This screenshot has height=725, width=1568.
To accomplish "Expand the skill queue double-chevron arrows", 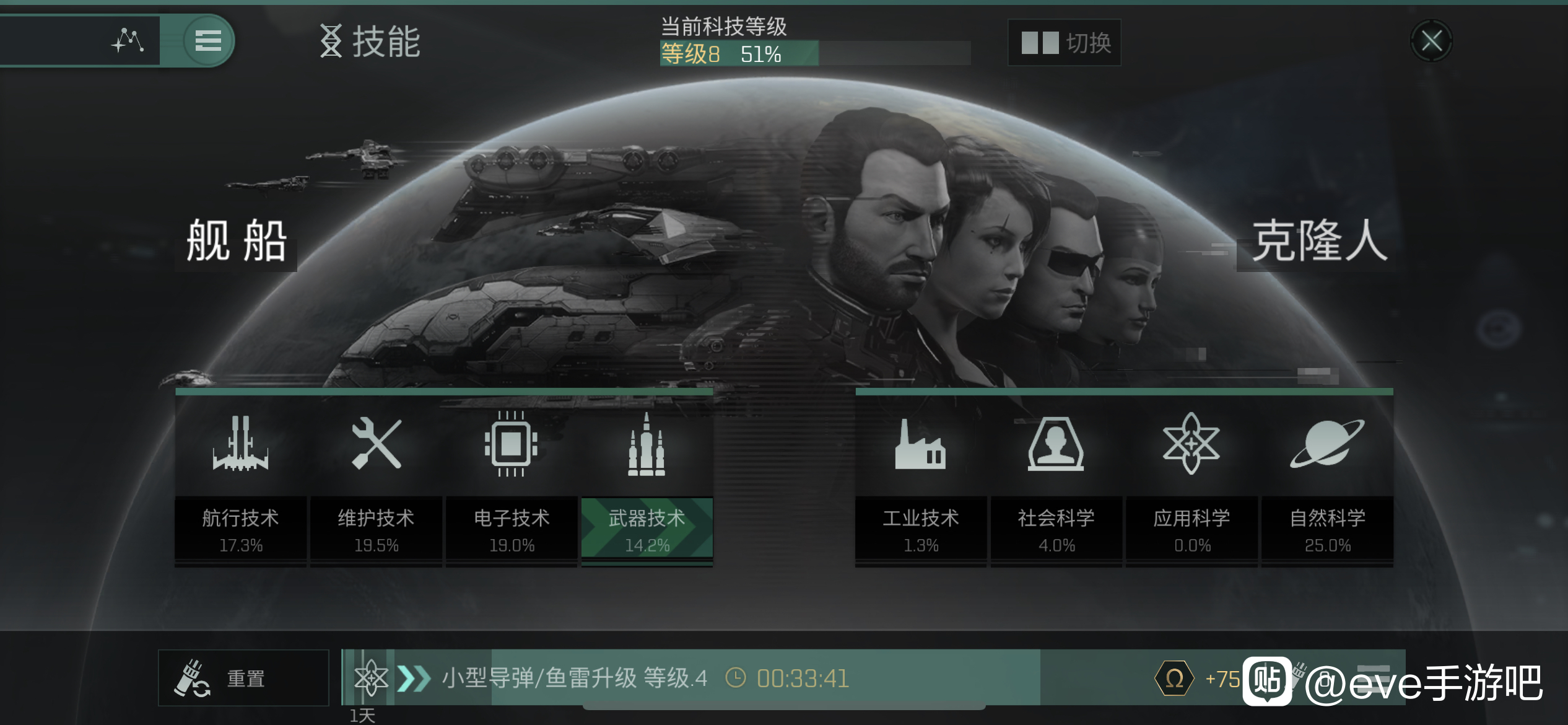I will [414, 679].
